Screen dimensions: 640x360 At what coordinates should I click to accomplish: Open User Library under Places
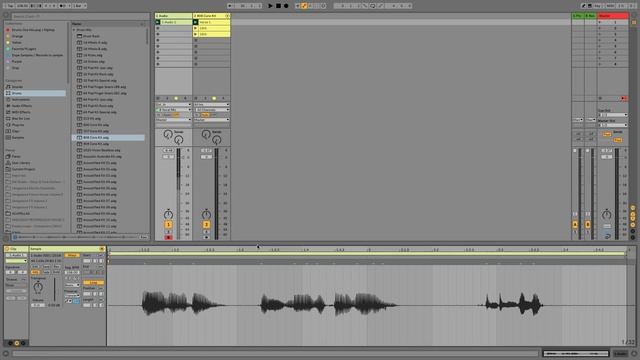pos(21,163)
